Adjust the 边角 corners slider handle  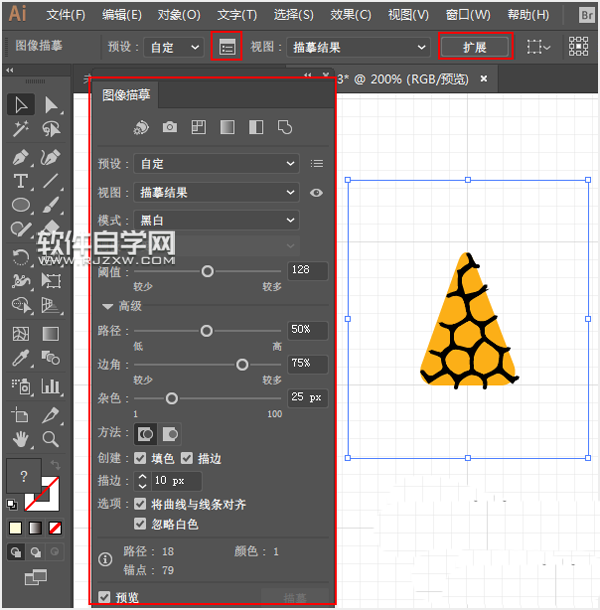[x=242, y=365]
